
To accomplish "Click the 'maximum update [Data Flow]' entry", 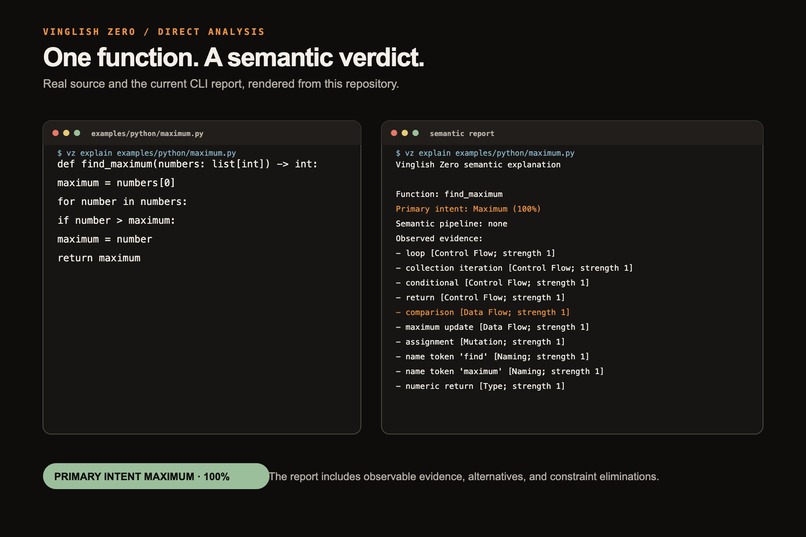I will point(492,327).
